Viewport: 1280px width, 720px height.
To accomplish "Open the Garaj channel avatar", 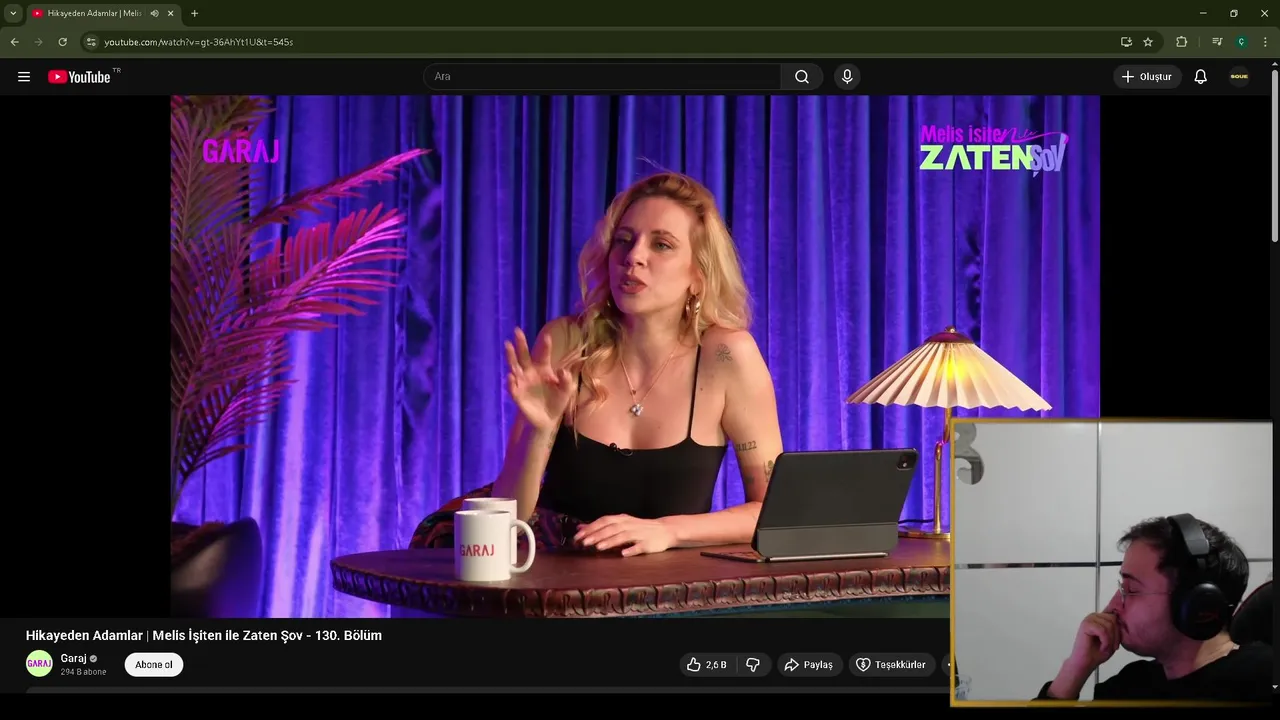I will pyautogui.click(x=39, y=664).
